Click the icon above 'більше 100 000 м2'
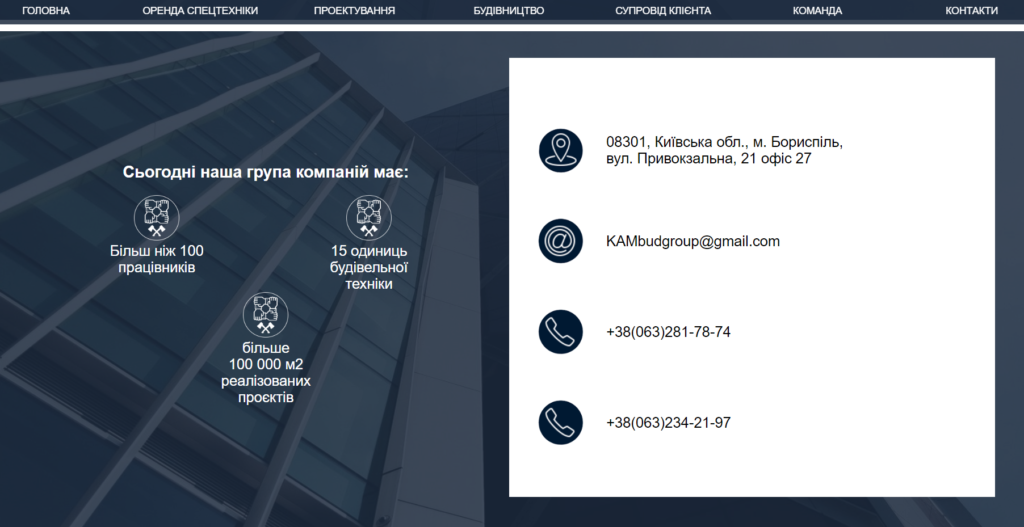1024x527 pixels. click(x=265, y=314)
